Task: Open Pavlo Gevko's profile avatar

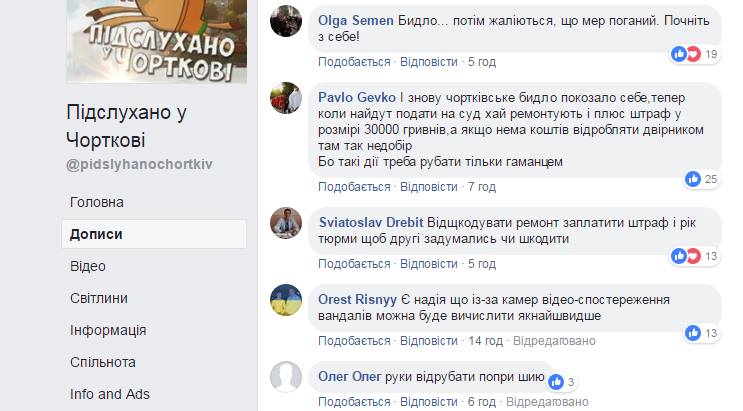Action: (286, 98)
